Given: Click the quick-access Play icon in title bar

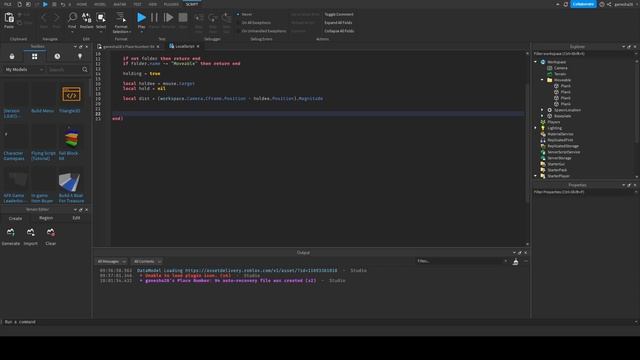Looking at the screenshot, I should pyautogui.click(x=45, y=4).
